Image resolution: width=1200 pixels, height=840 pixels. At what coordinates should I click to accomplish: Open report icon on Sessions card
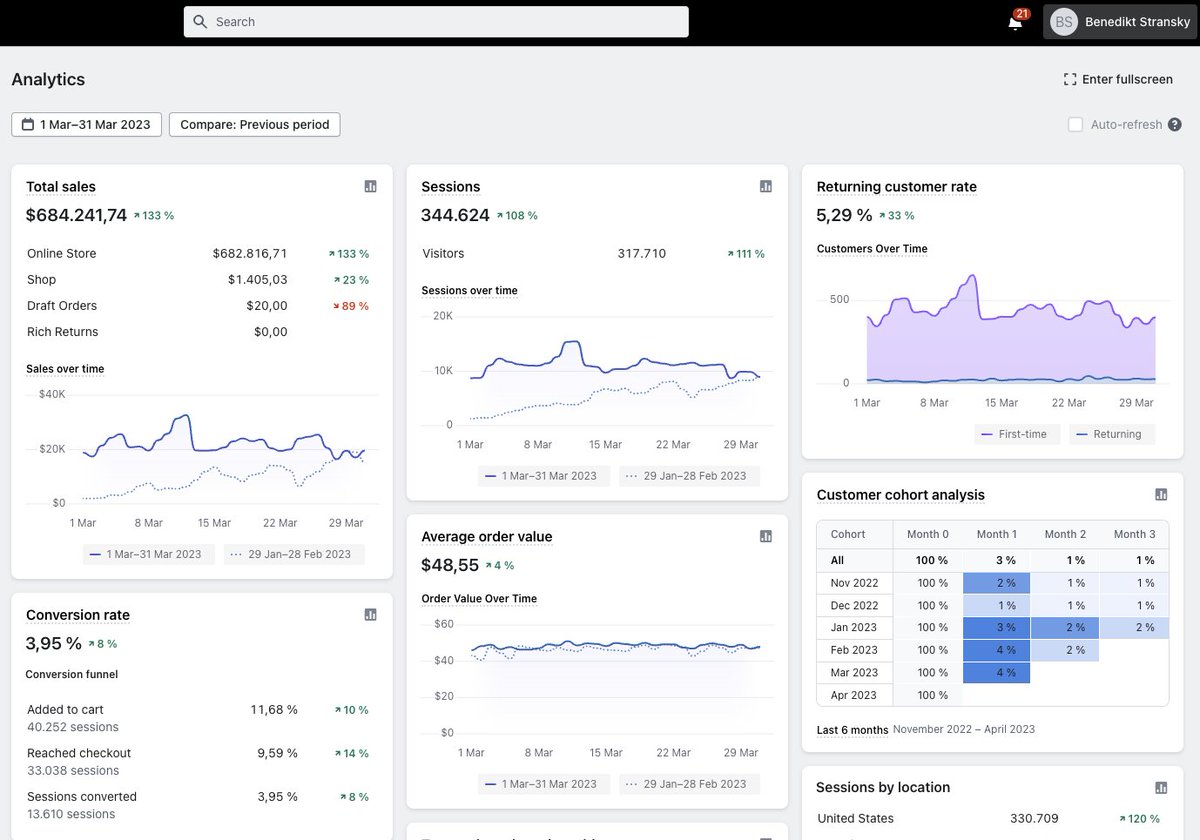point(766,186)
